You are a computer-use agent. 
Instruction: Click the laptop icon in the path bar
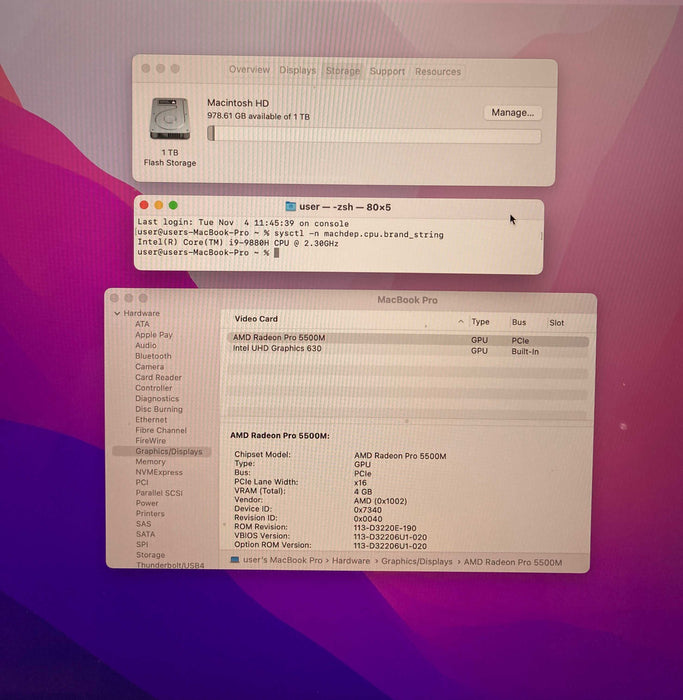coord(235,561)
